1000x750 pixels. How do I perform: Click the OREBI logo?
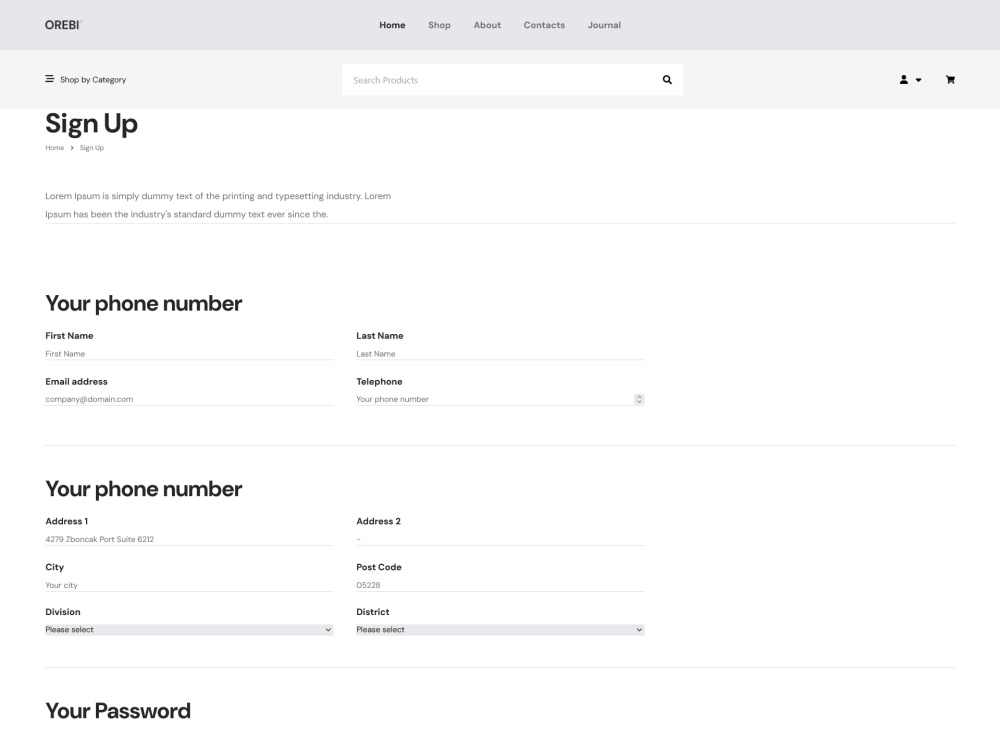coord(63,25)
